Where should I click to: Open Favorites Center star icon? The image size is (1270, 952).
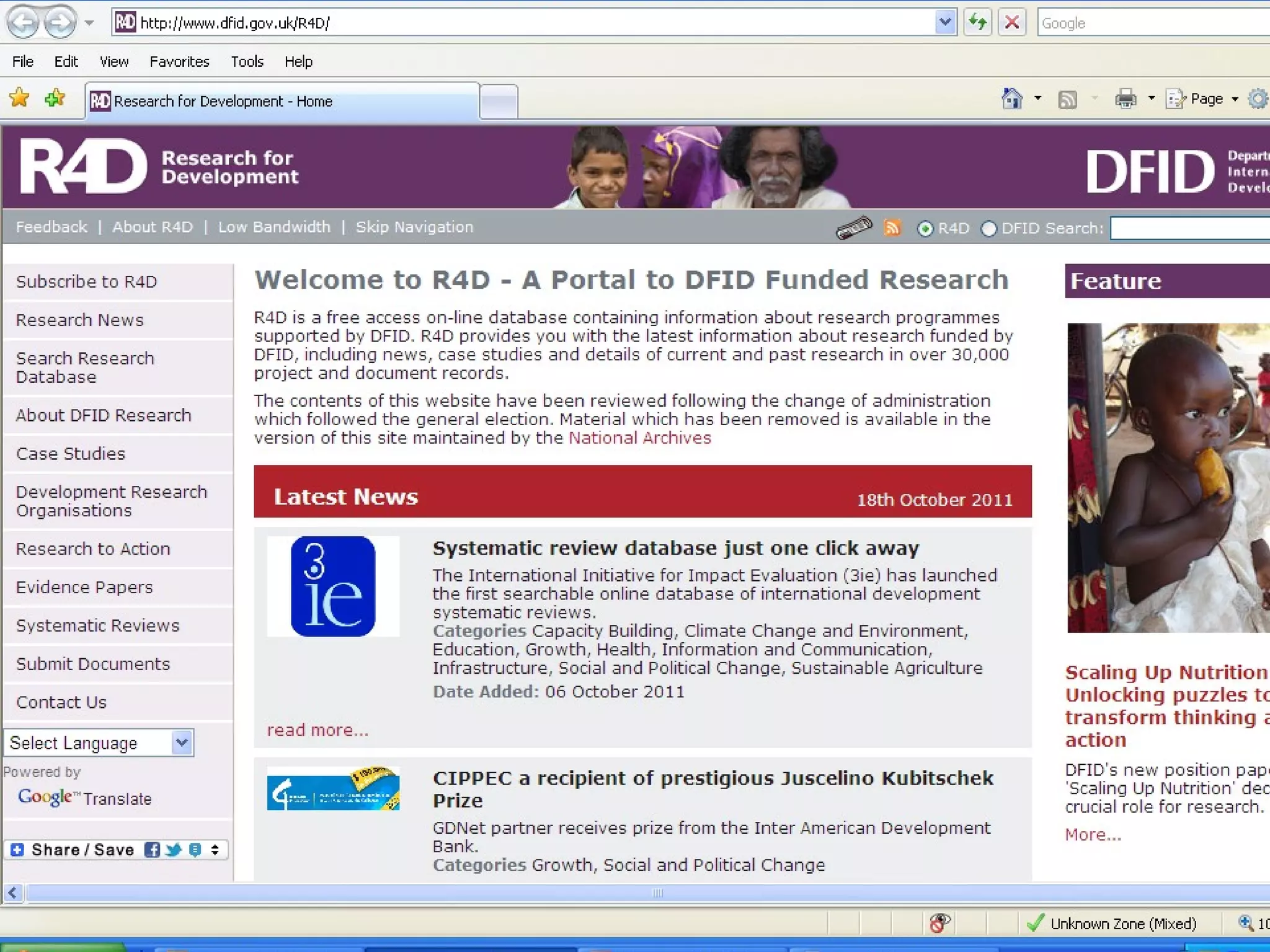[19, 98]
